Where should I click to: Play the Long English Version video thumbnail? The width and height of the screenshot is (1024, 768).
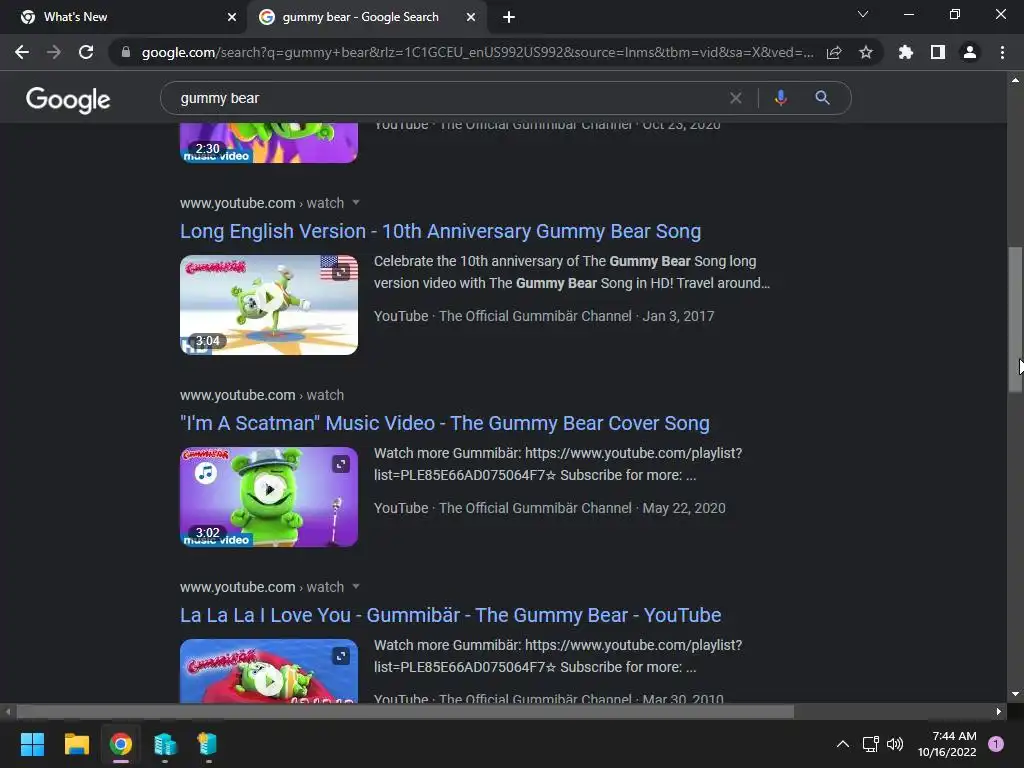point(269,305)
